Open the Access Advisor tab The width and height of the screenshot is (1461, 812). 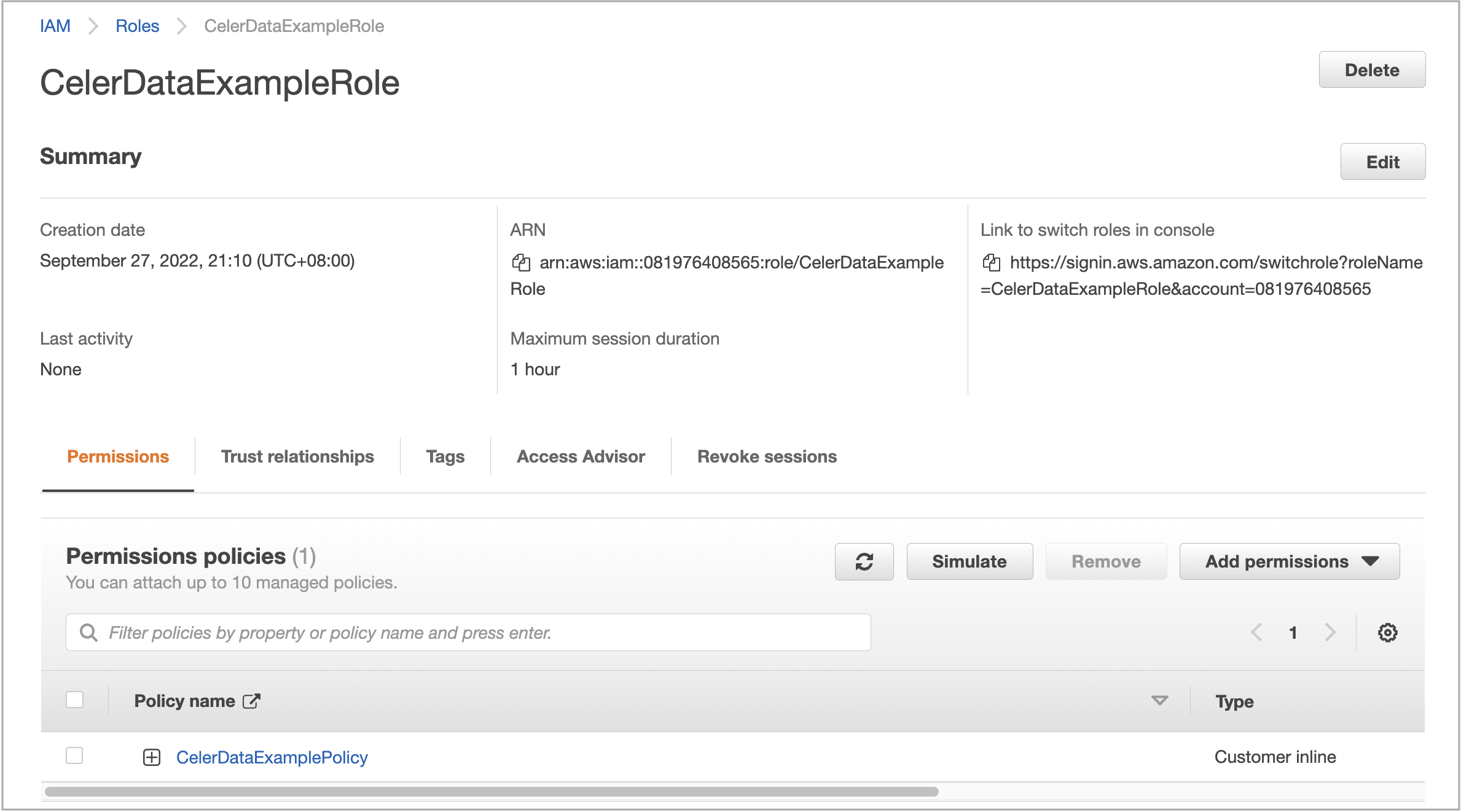[581, 456]
